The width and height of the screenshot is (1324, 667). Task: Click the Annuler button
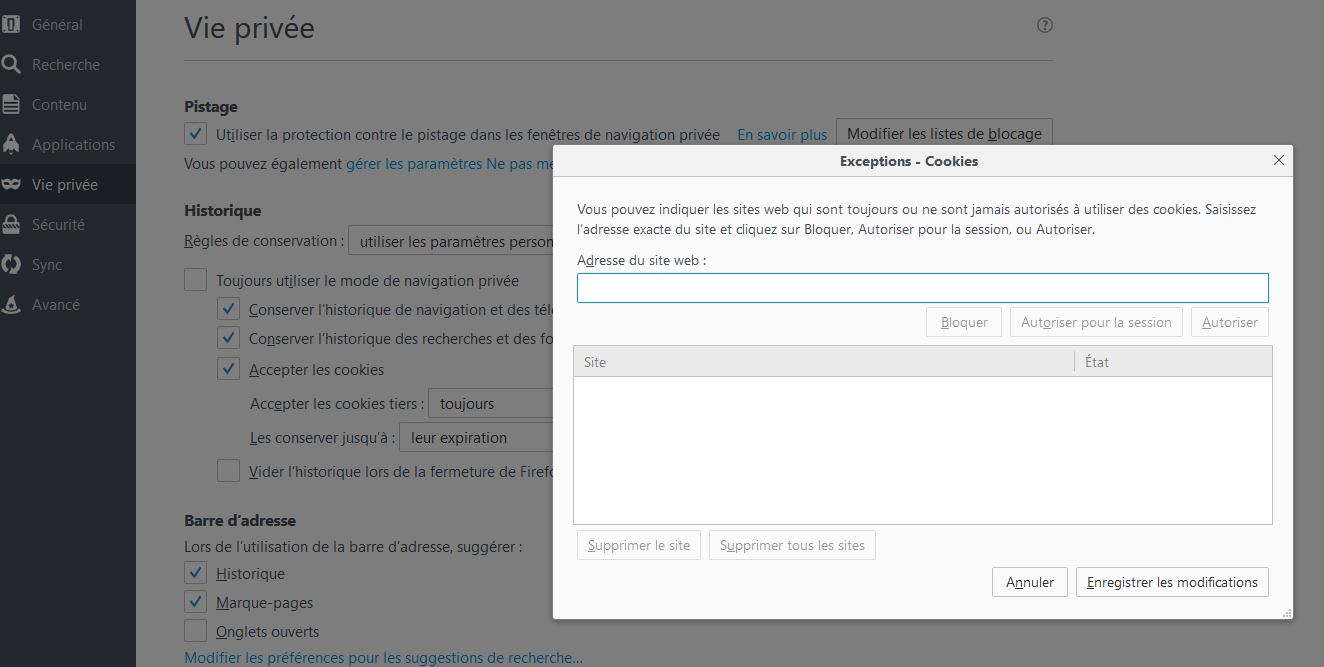point(1029,582)
